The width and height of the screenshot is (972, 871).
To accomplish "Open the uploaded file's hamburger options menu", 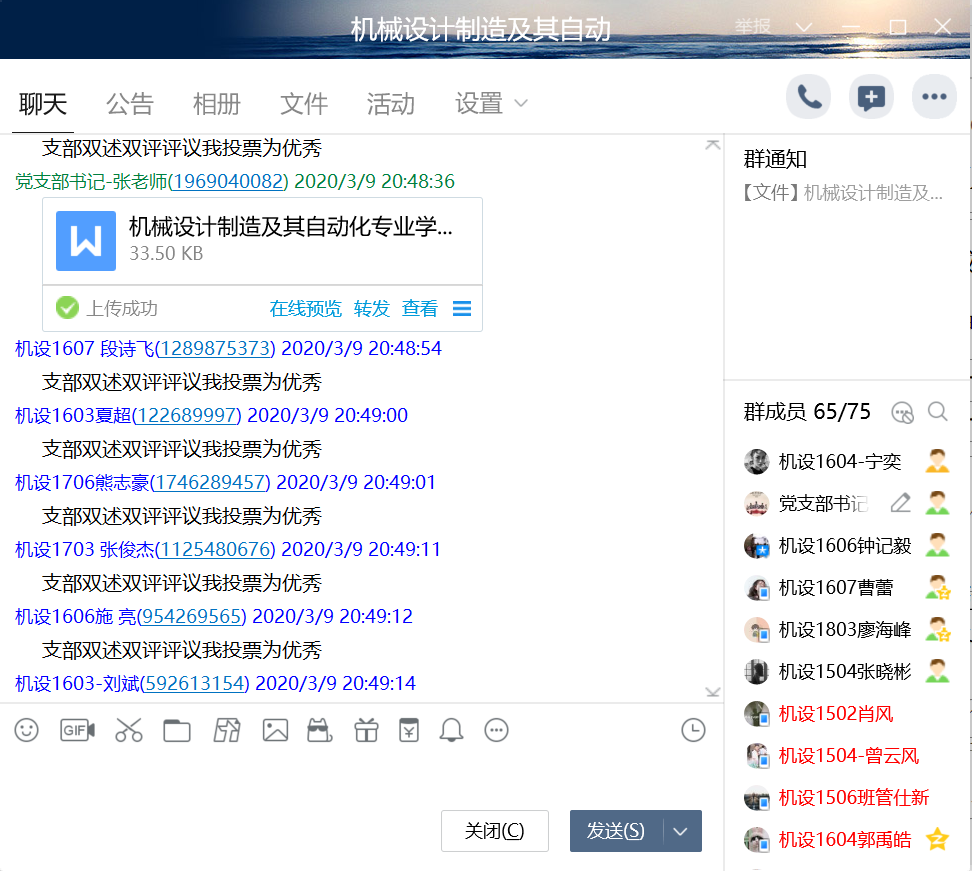I will 462,309.
